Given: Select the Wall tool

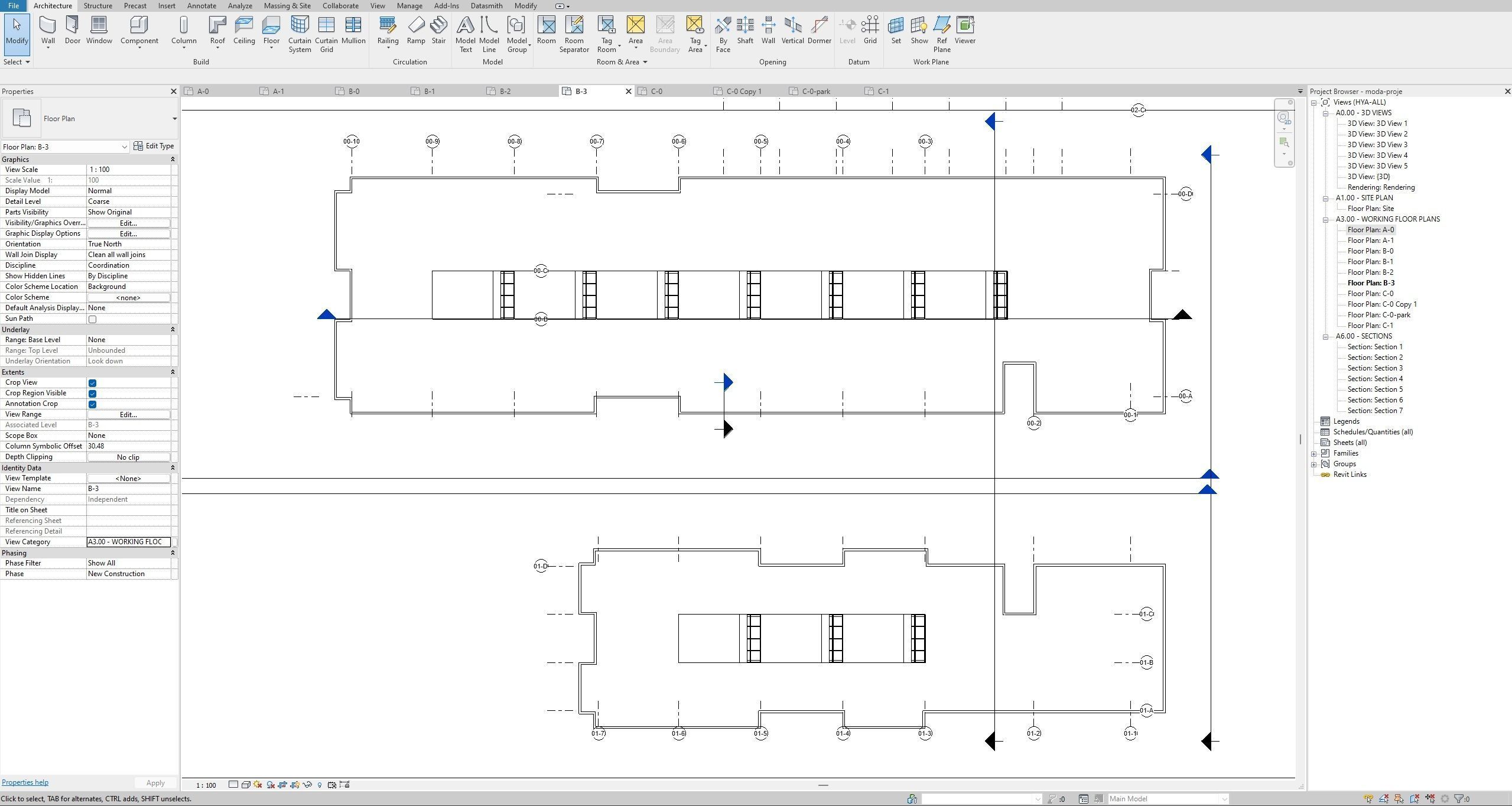Looking at the screenshot, I should [x=47, y=30].
